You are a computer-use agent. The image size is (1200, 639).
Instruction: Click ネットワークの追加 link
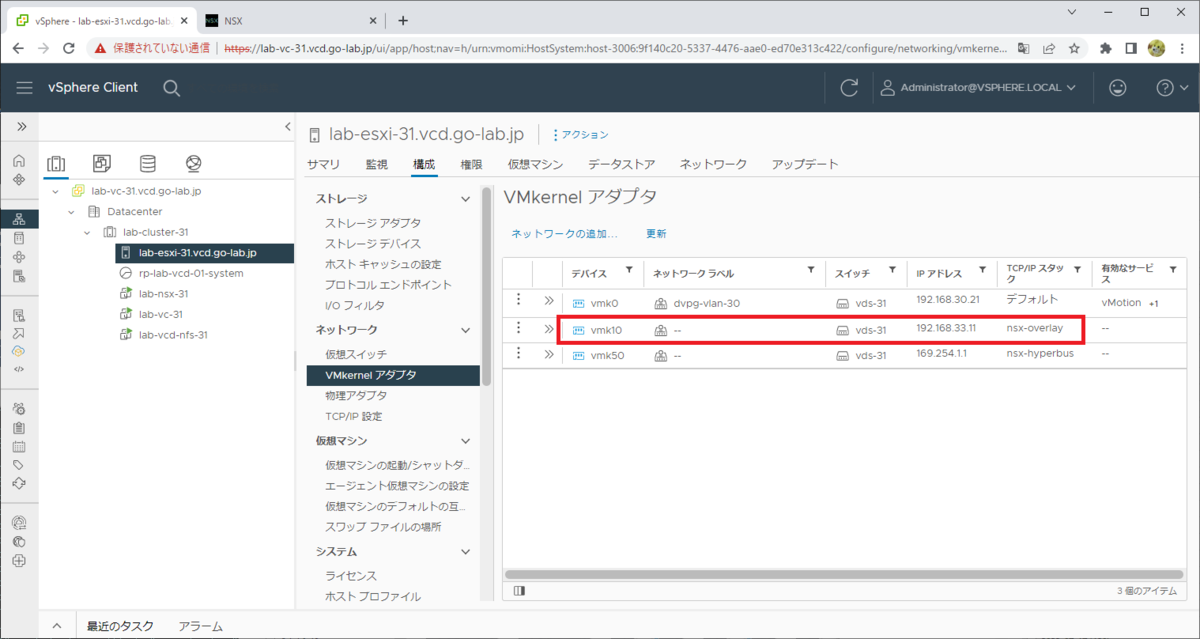[x=564, y=233]
